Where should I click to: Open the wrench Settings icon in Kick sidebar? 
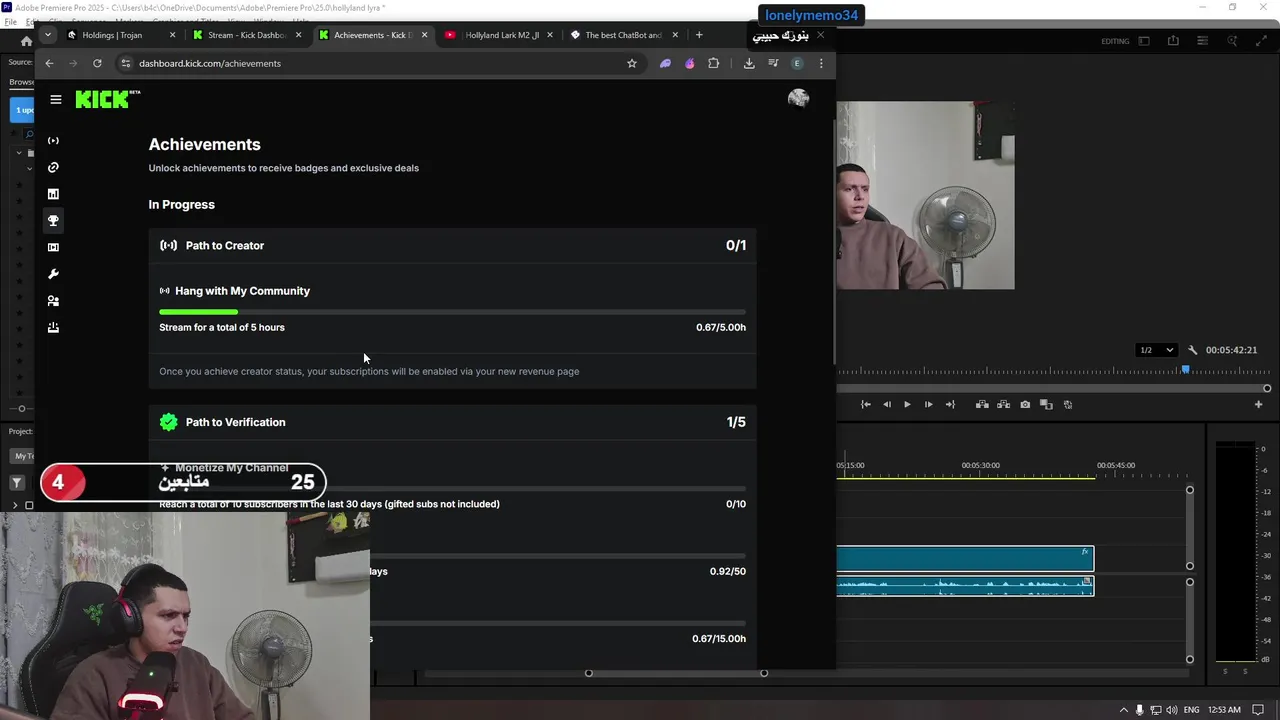53,274
